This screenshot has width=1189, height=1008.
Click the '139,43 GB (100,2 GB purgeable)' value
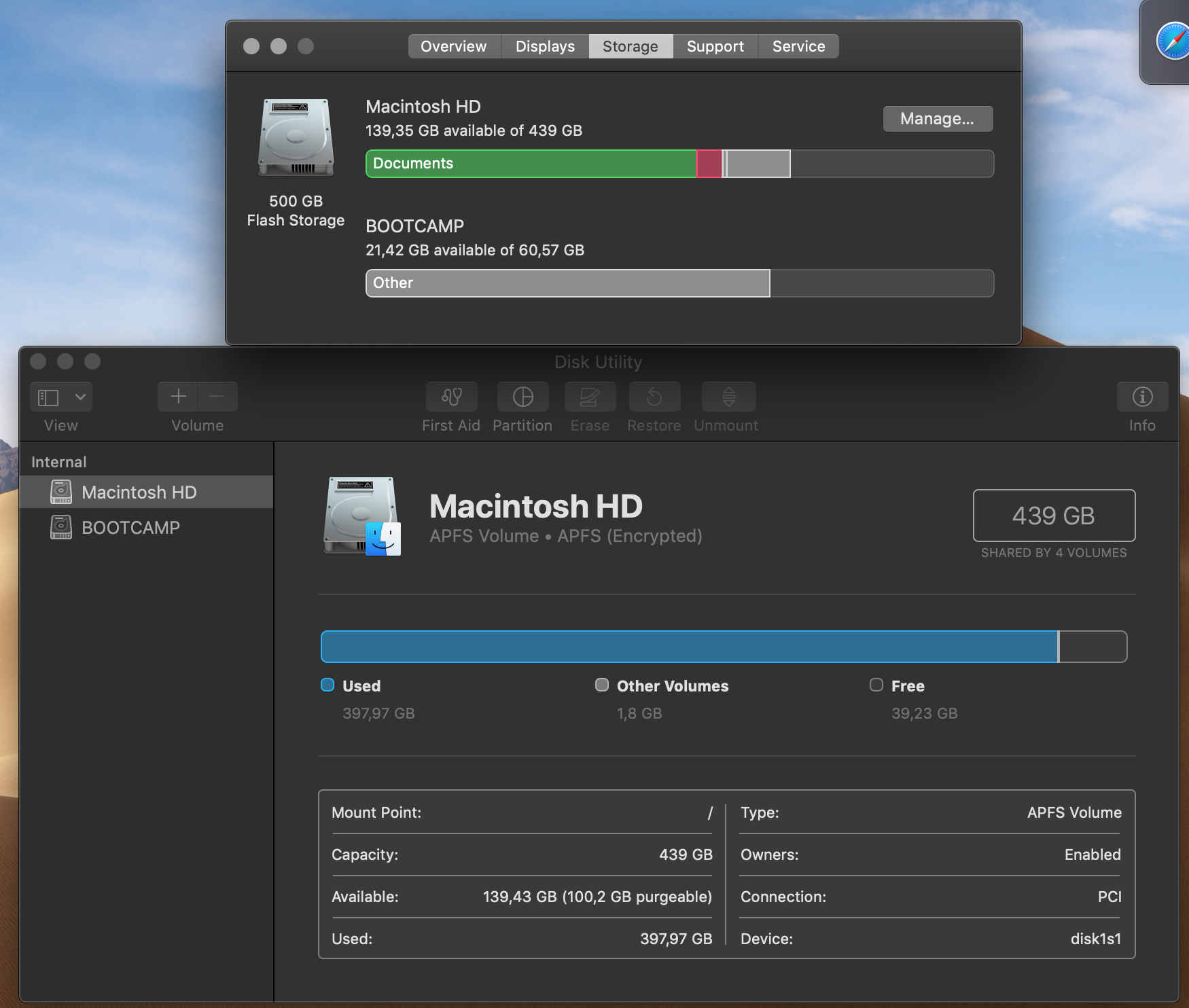(x=597, y=897)
